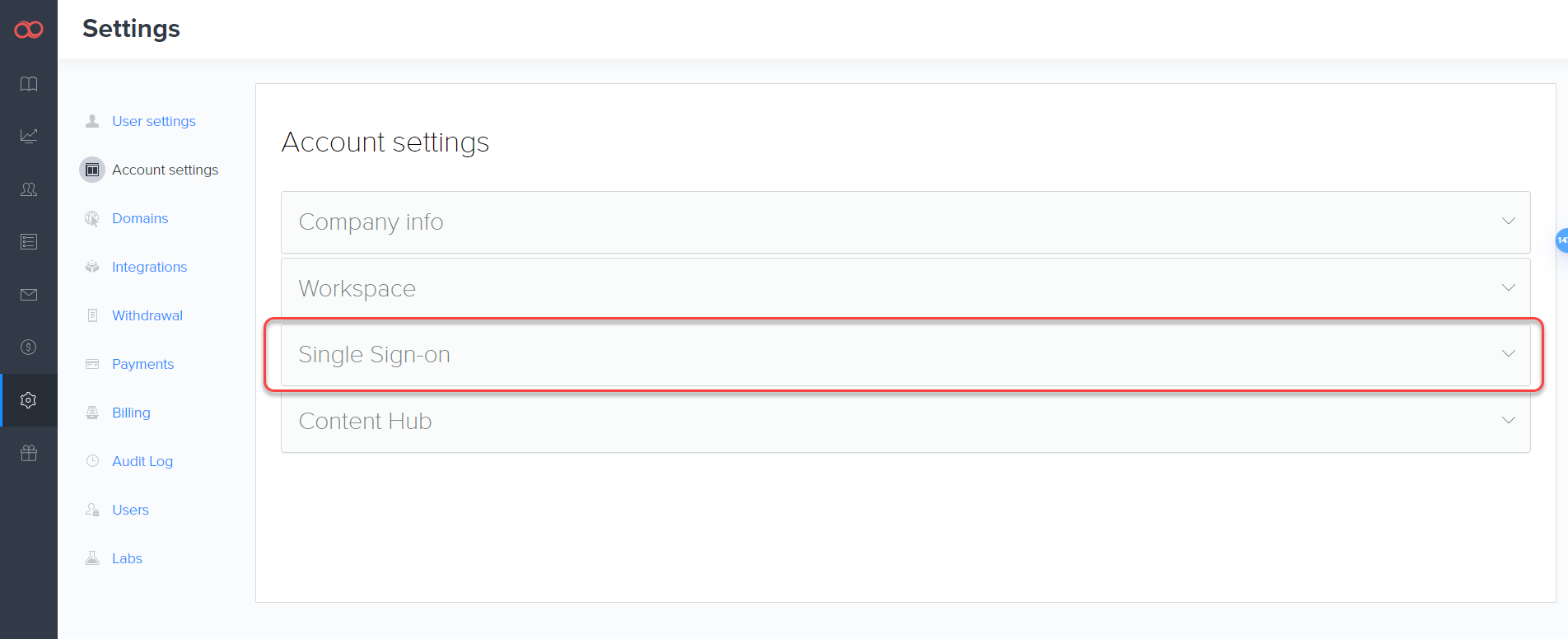The height and width of the screenshot is (639, 1568).
Task: Open the book icon in sidebar
Action: tap(29, 84)
